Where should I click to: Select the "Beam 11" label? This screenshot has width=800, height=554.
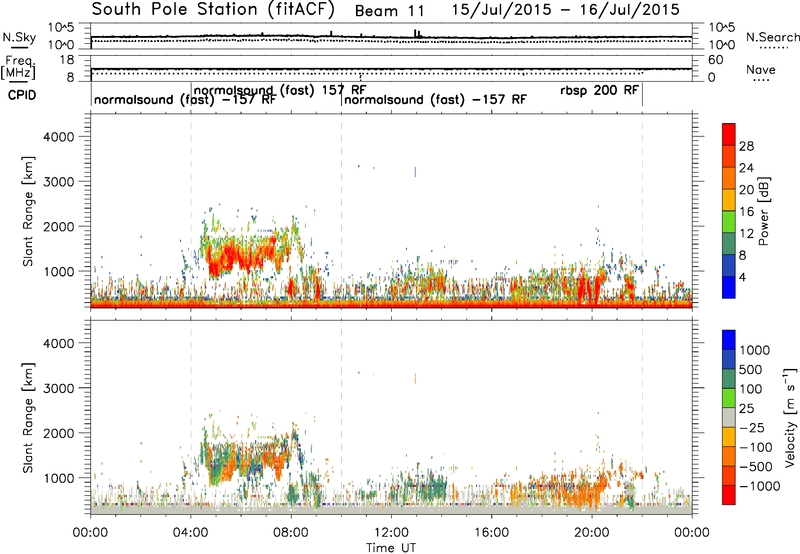tap(389, 10)
